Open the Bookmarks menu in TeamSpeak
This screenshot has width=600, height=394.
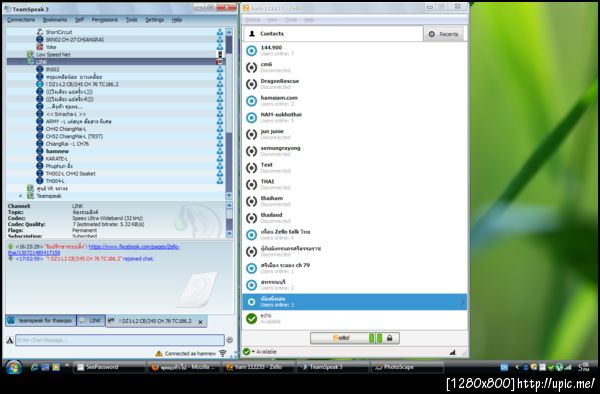click(x=55, y=20)
